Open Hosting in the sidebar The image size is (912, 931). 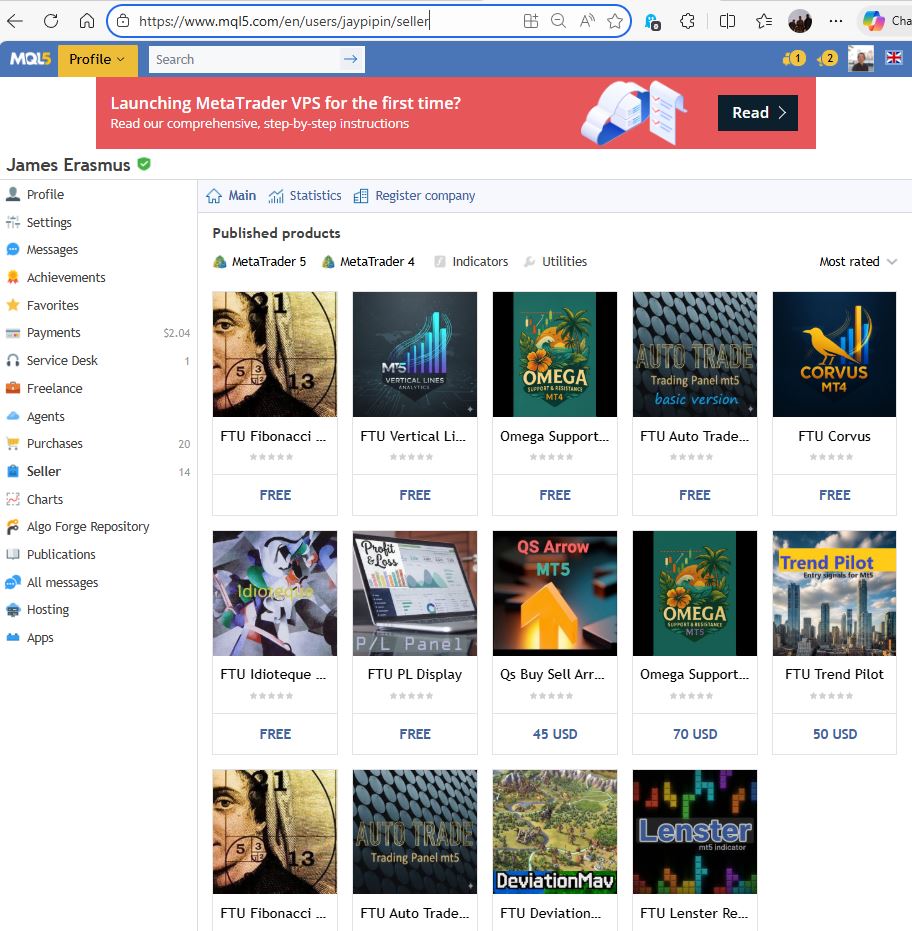(48, 610)
